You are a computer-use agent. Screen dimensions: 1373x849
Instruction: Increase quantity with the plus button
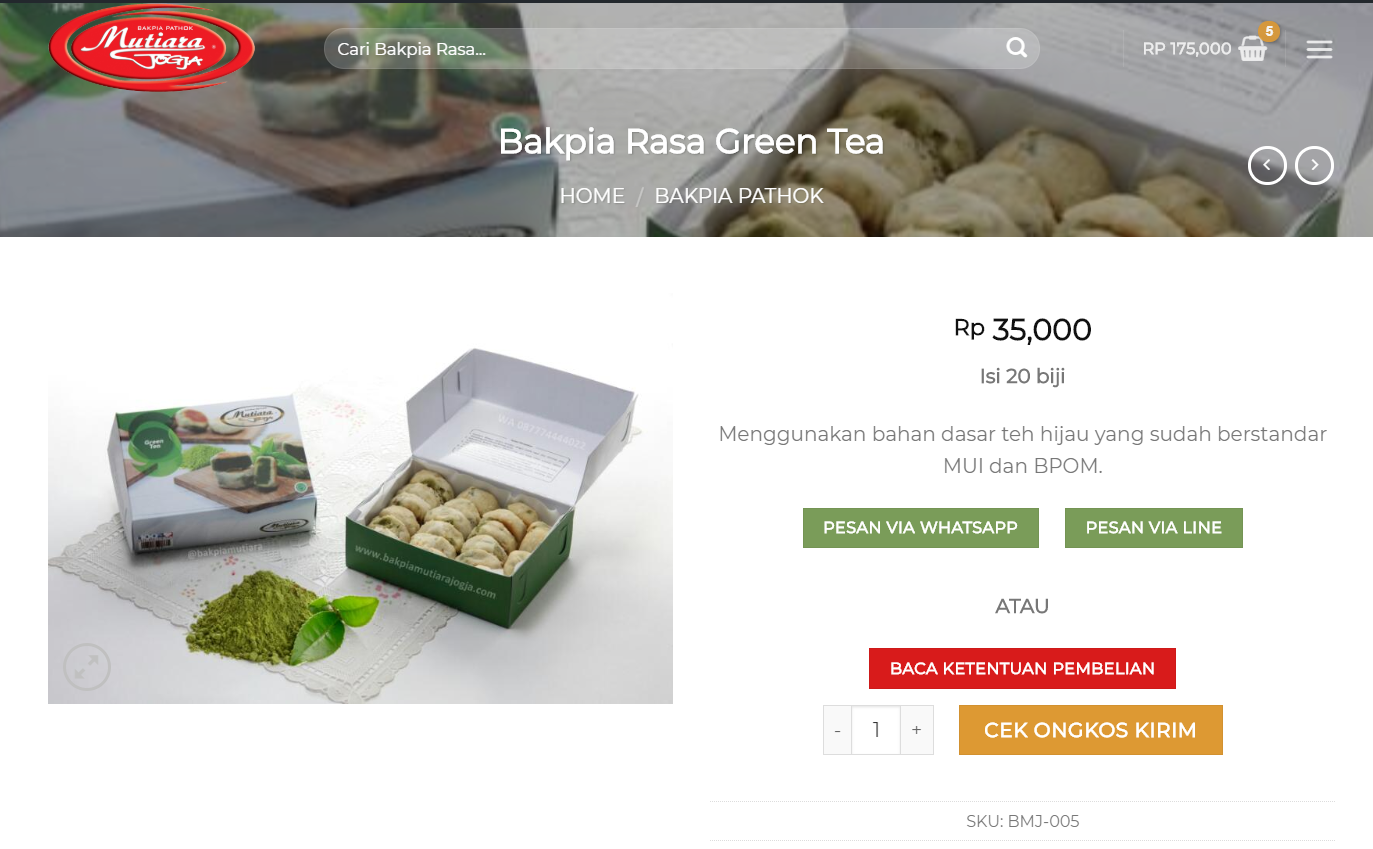click(x=916, y=730)
